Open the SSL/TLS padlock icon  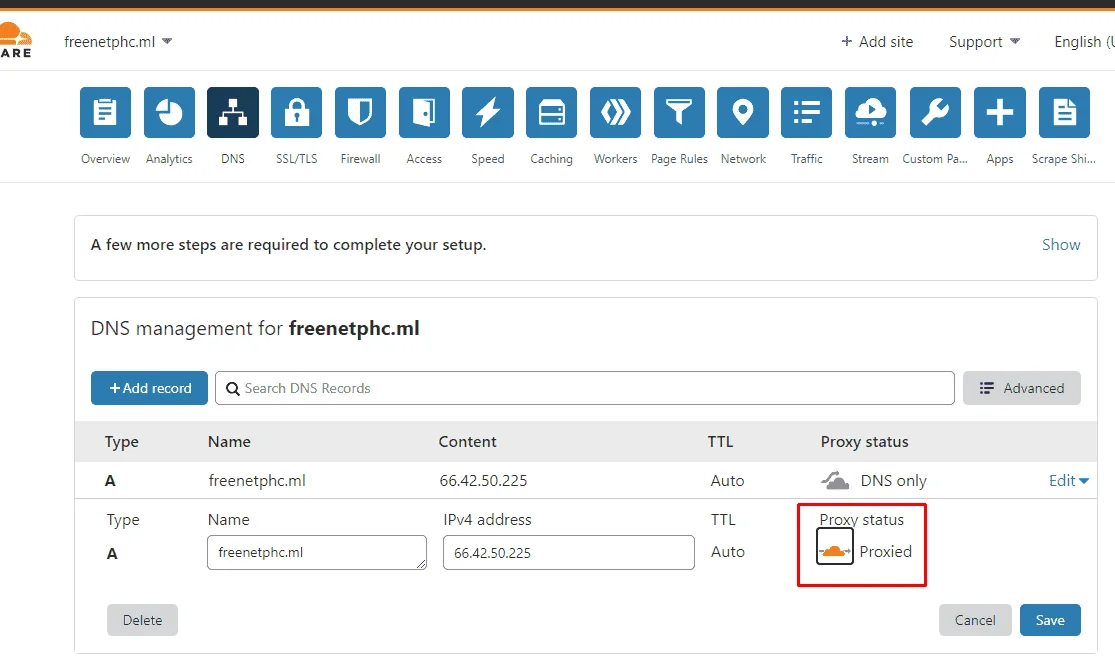pyautogui.click(x=297, y=112)
